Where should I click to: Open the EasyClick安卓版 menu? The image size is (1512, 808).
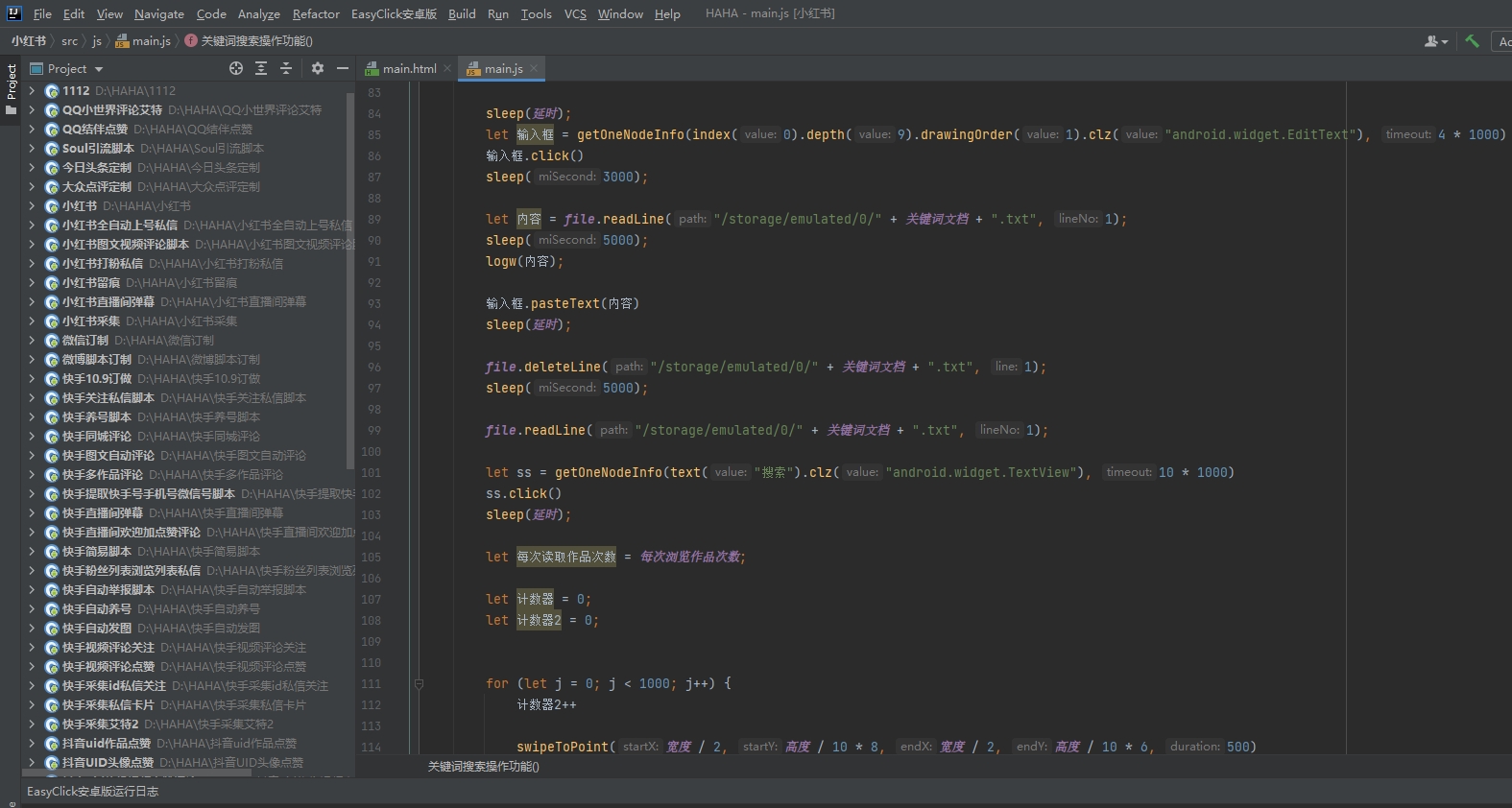394,13
